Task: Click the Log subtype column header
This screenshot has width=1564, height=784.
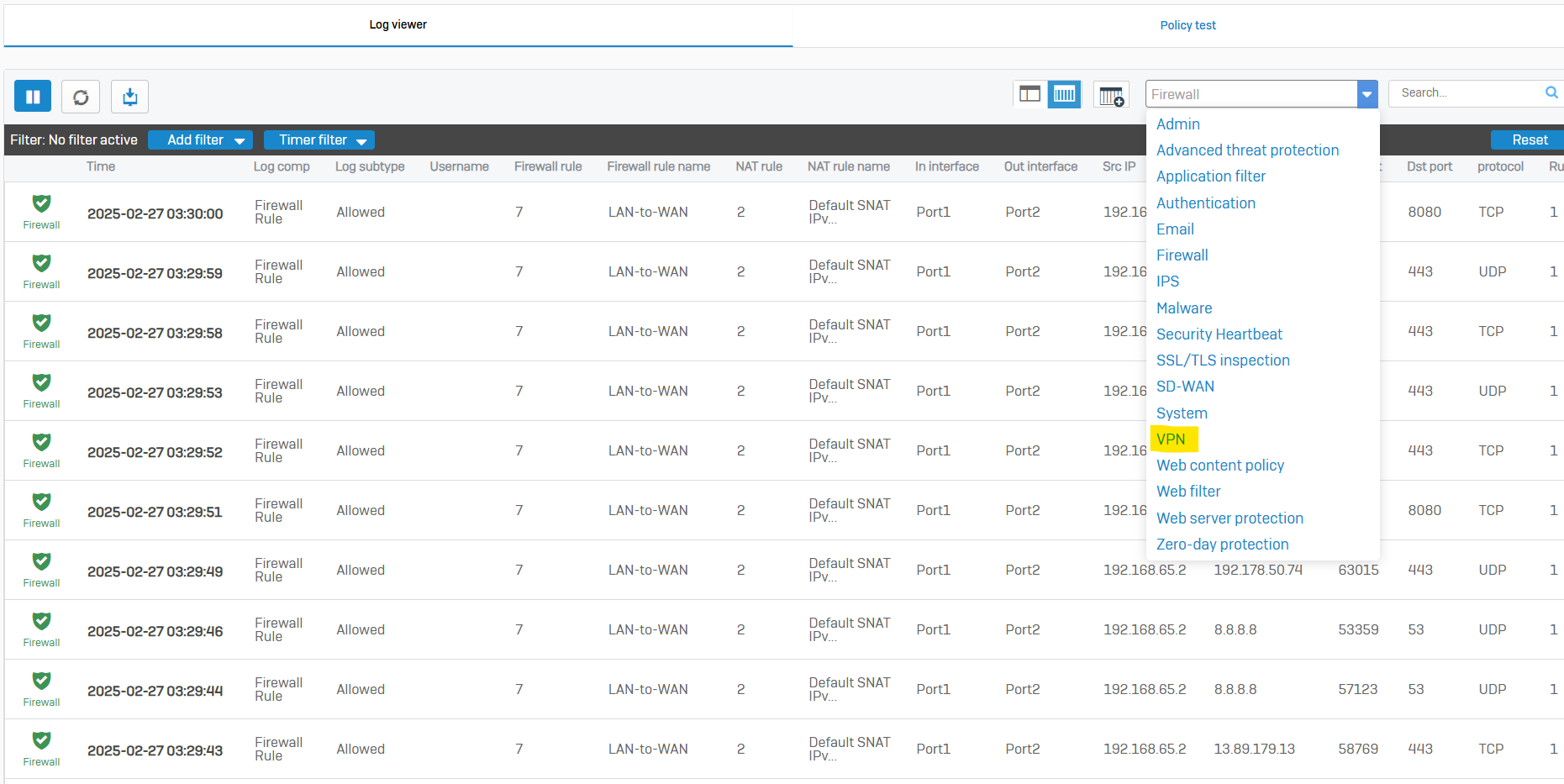Action: pyautogui.click(x=370, y=166)
